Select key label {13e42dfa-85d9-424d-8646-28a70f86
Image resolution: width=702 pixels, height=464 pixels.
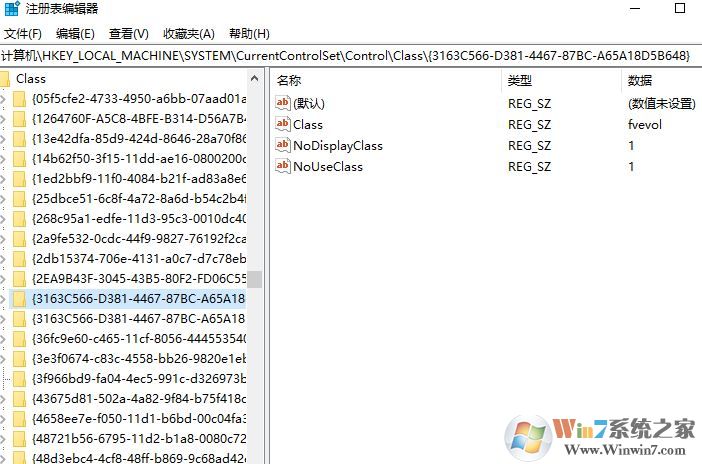[x=139, y=139]
